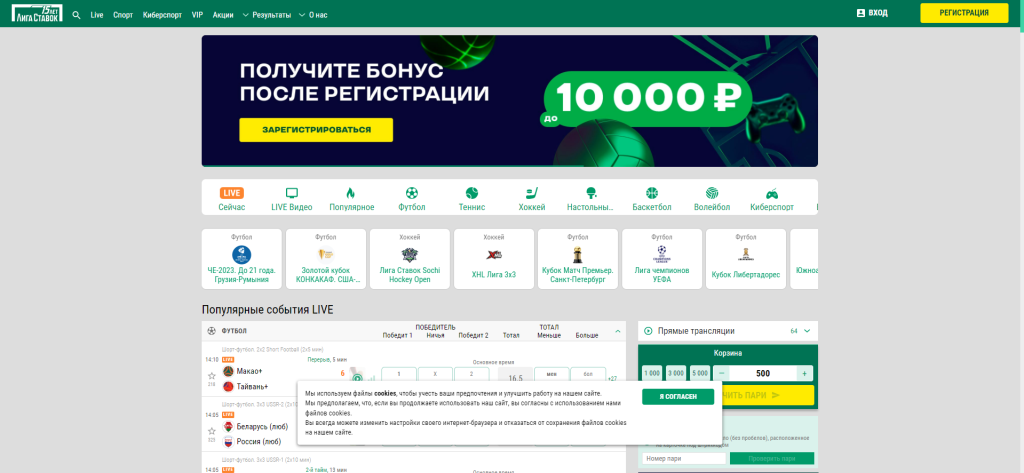Open the Баскетбол sport category
The image size is (1024, 473).
click(652, 199)
